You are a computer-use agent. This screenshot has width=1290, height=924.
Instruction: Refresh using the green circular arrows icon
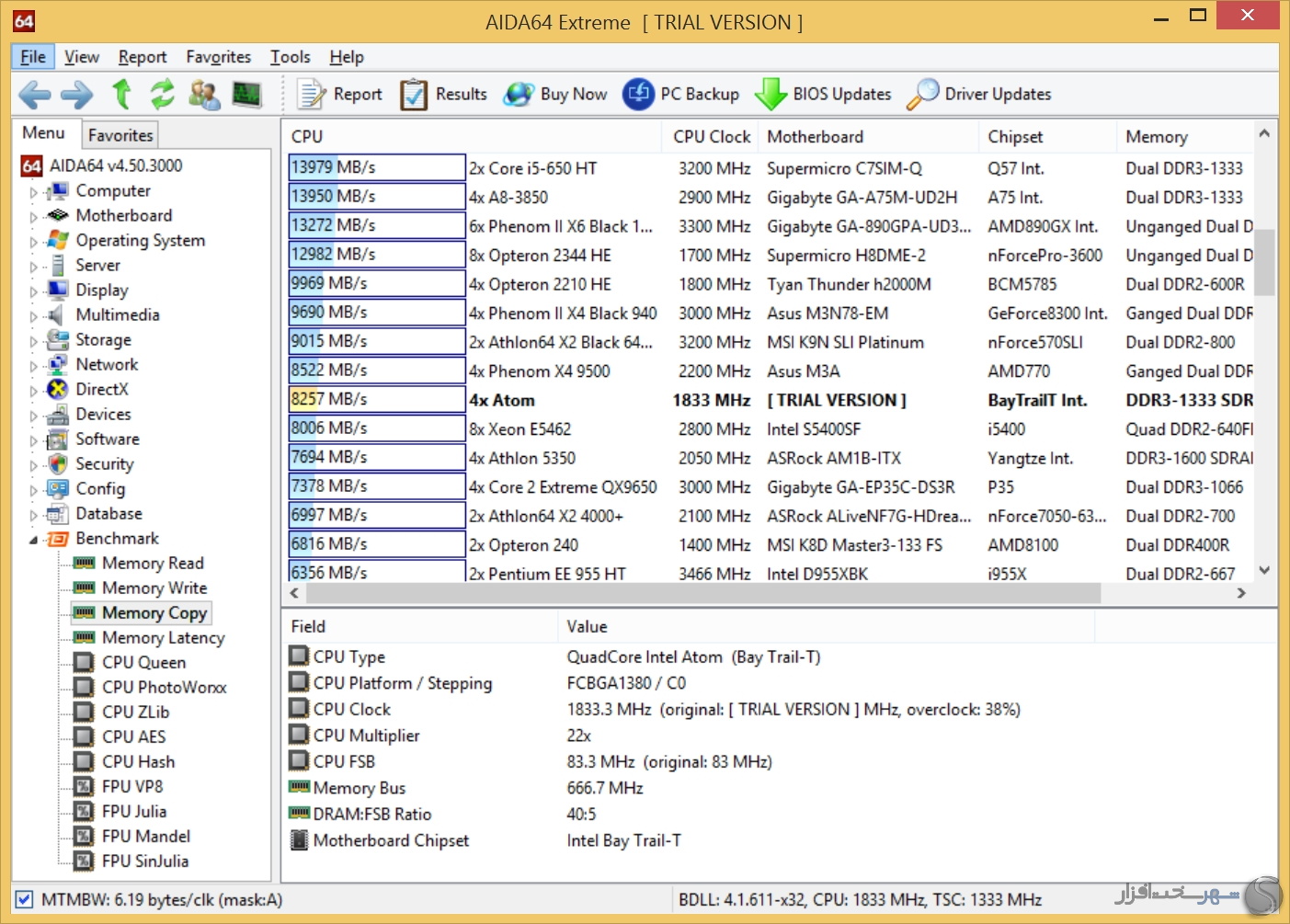coord(163,94)
